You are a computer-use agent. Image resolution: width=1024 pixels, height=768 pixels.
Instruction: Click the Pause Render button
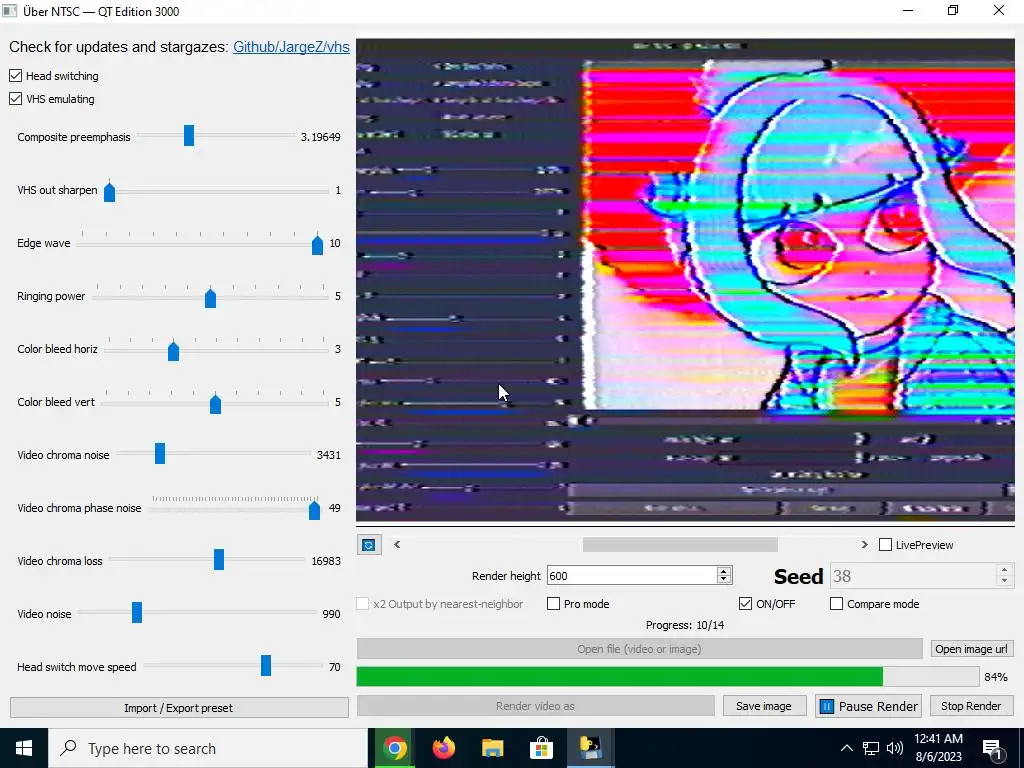(x=869, y=706)
